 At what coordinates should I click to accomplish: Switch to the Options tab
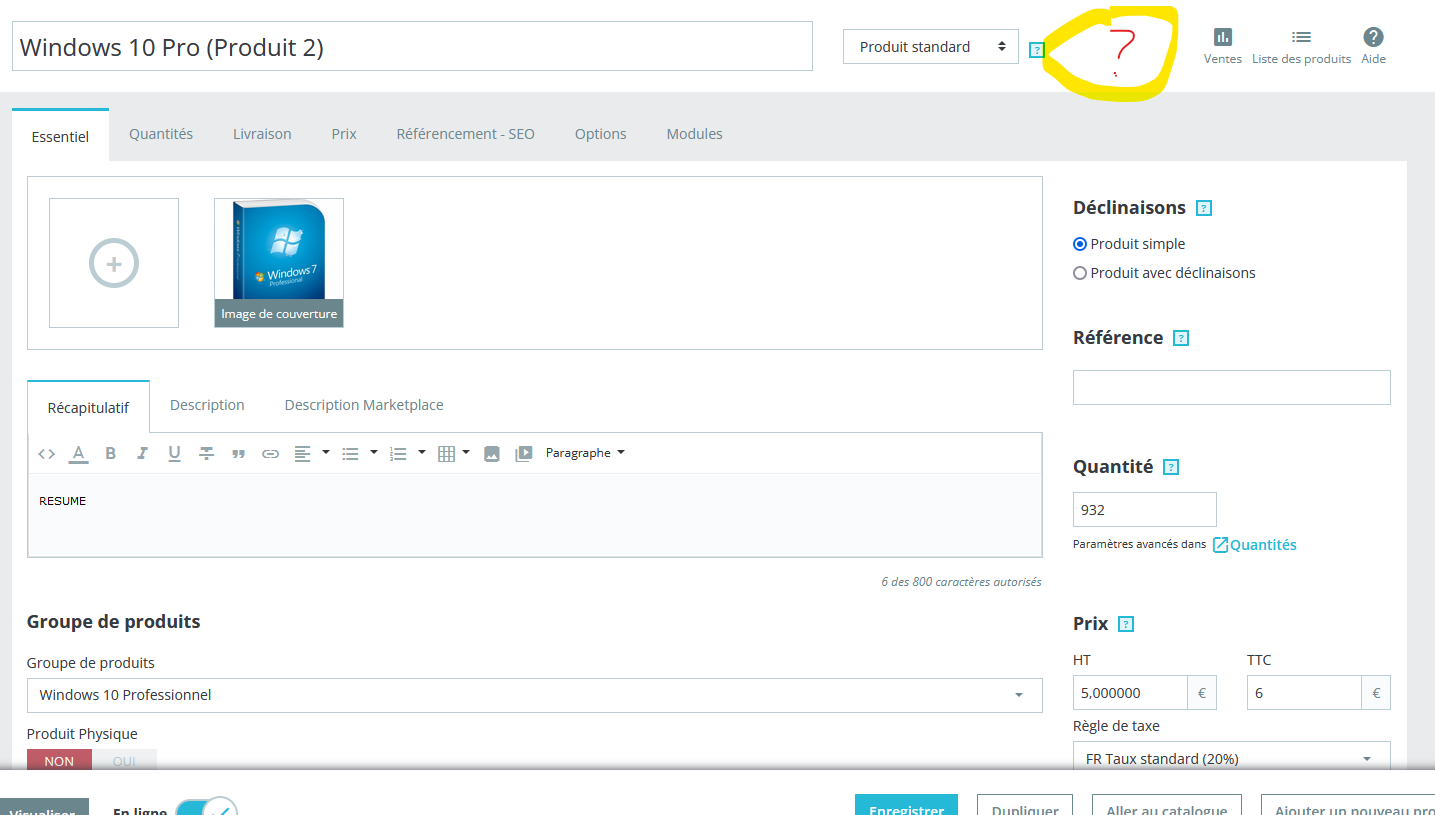click(601, 134)
